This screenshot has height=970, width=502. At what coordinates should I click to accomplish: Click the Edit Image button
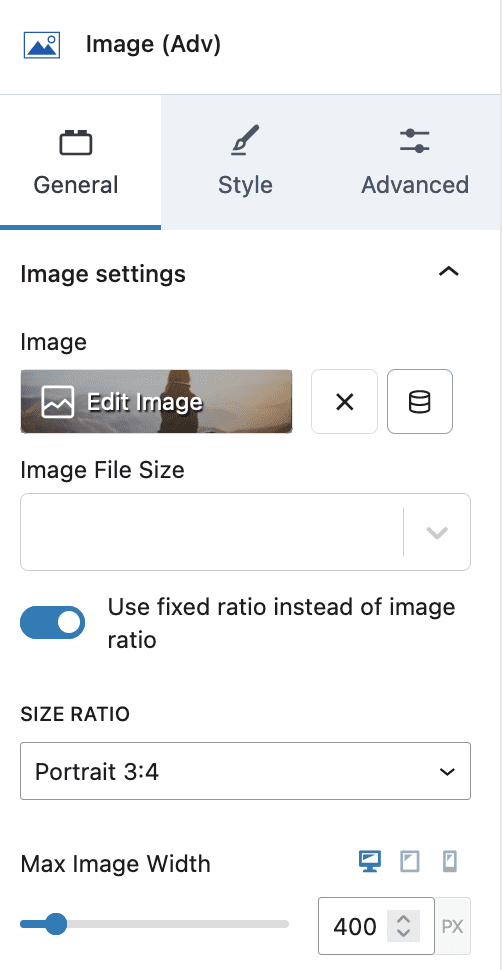point(156,401)
